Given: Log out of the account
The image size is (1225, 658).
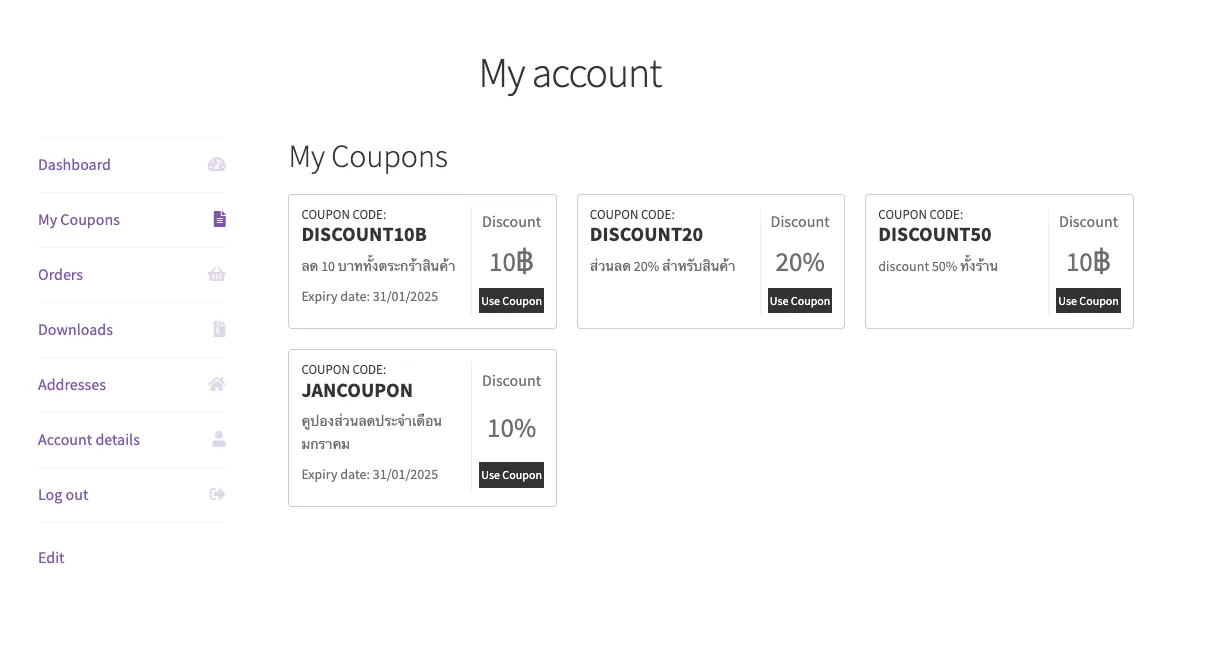Looking at the screenshot, I should click(x=63, y=495).
